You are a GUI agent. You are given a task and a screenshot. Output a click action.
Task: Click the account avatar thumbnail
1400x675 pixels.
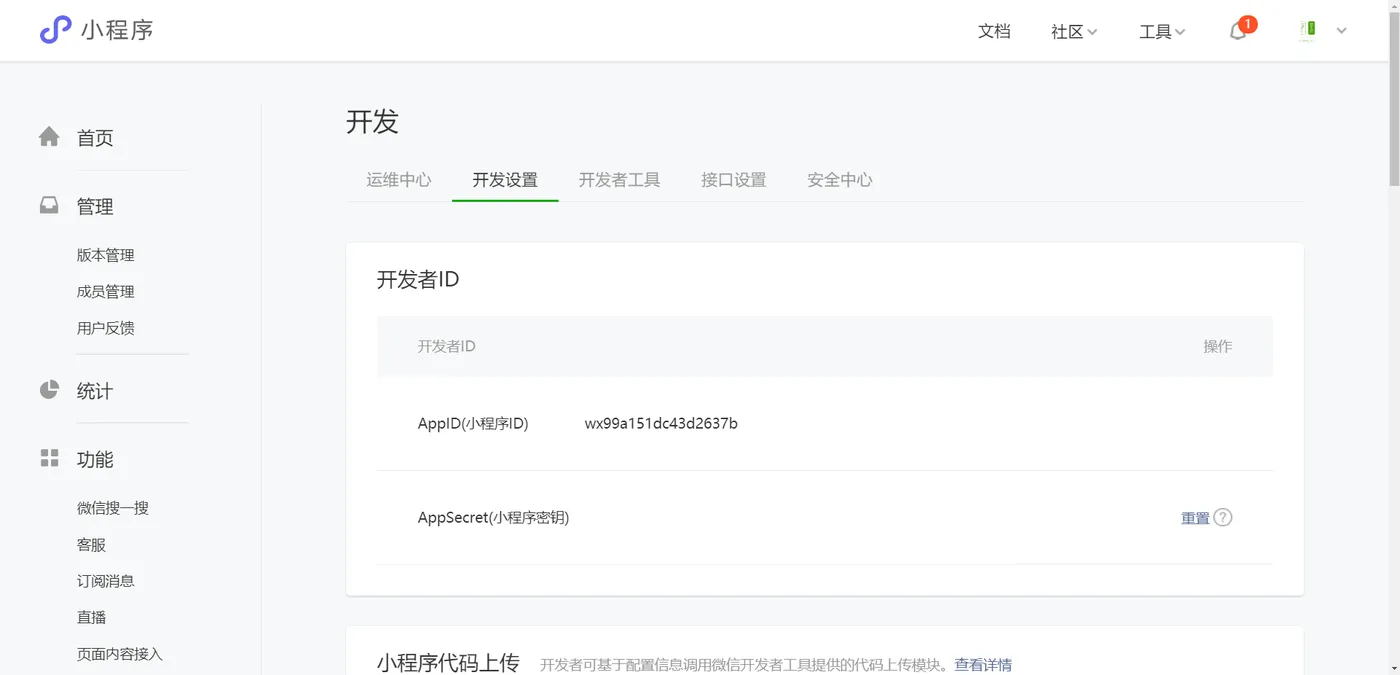coord(1307,30)
